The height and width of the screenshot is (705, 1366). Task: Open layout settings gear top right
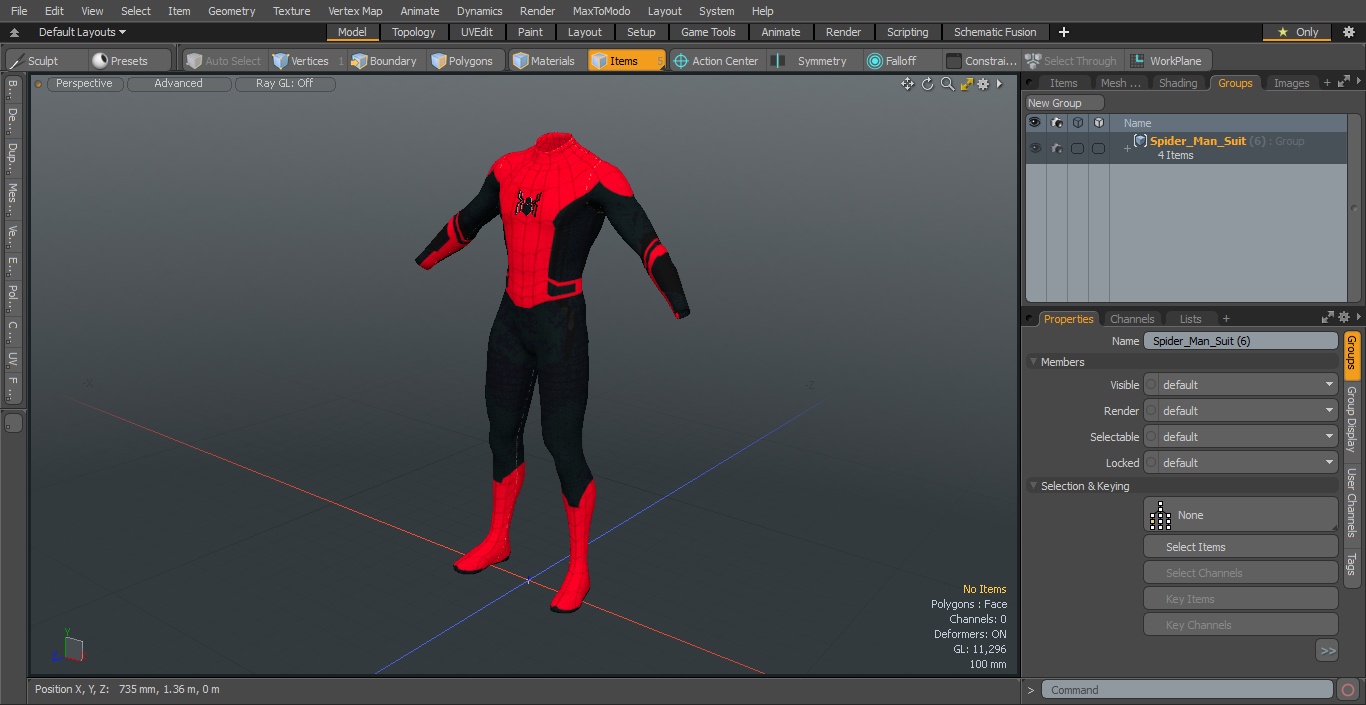click(1348, 32)
